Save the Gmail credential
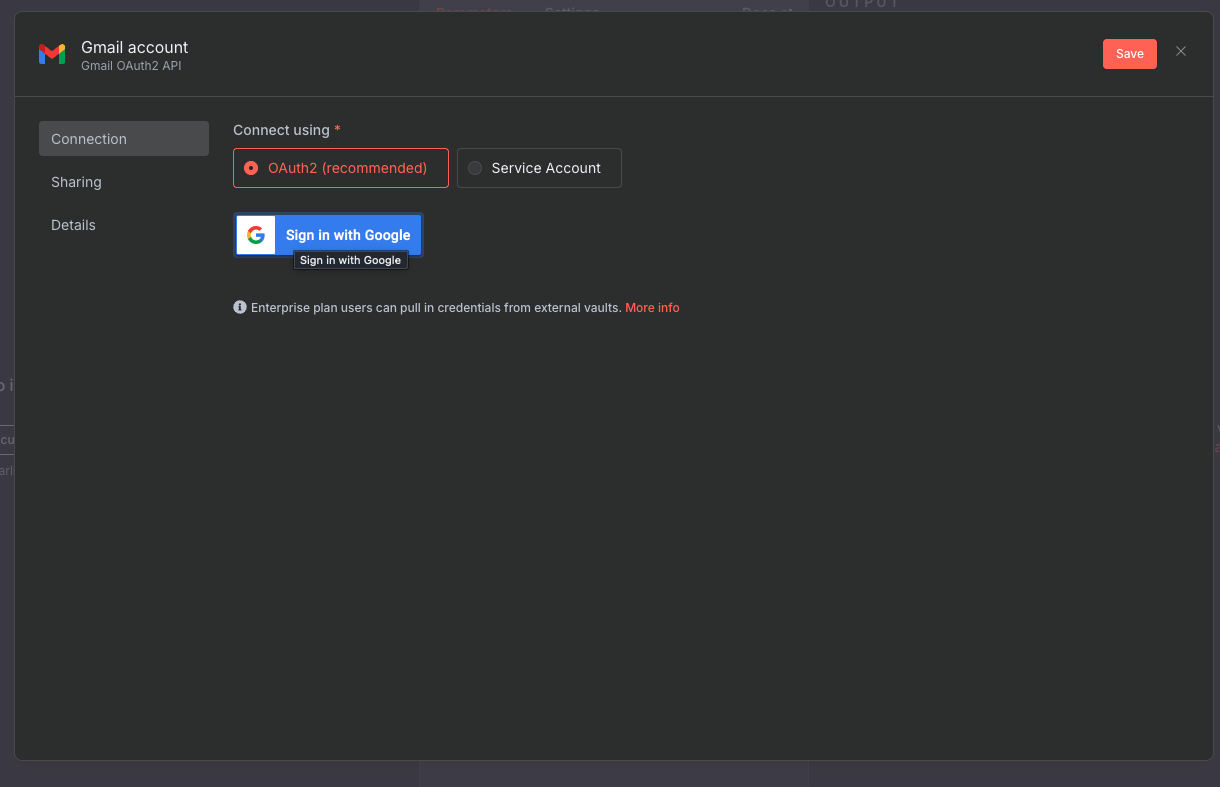This screenshot has height=787, width=1220. point(1130,54)
